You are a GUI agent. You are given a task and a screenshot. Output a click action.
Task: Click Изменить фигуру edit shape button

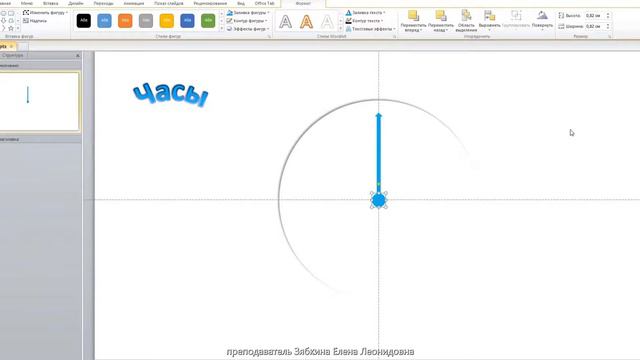[45, 13]
